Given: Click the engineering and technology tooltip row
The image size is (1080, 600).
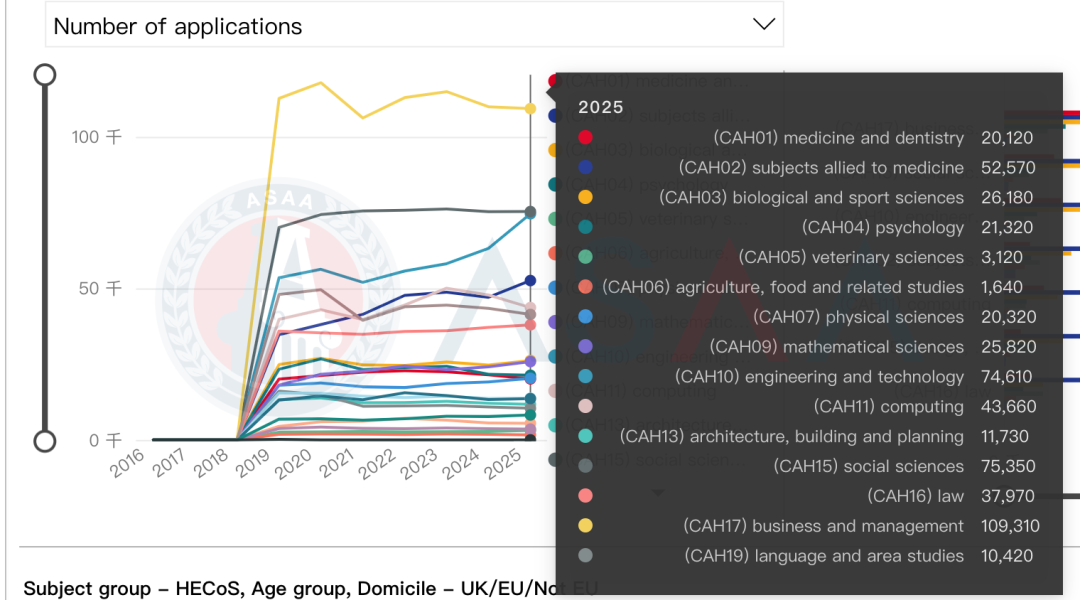Looking at the screenshot, I should pyautogui.click(x=808, y=377).
